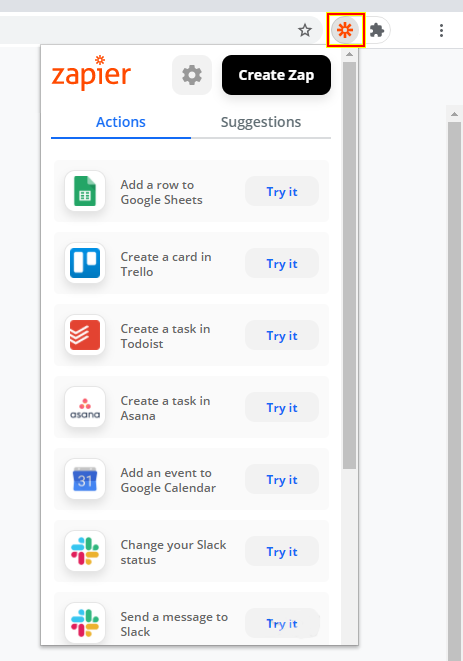The image size is (463, 661).
Task: Click the page scrollbar up arrow
Action: (x=454, y=114)
